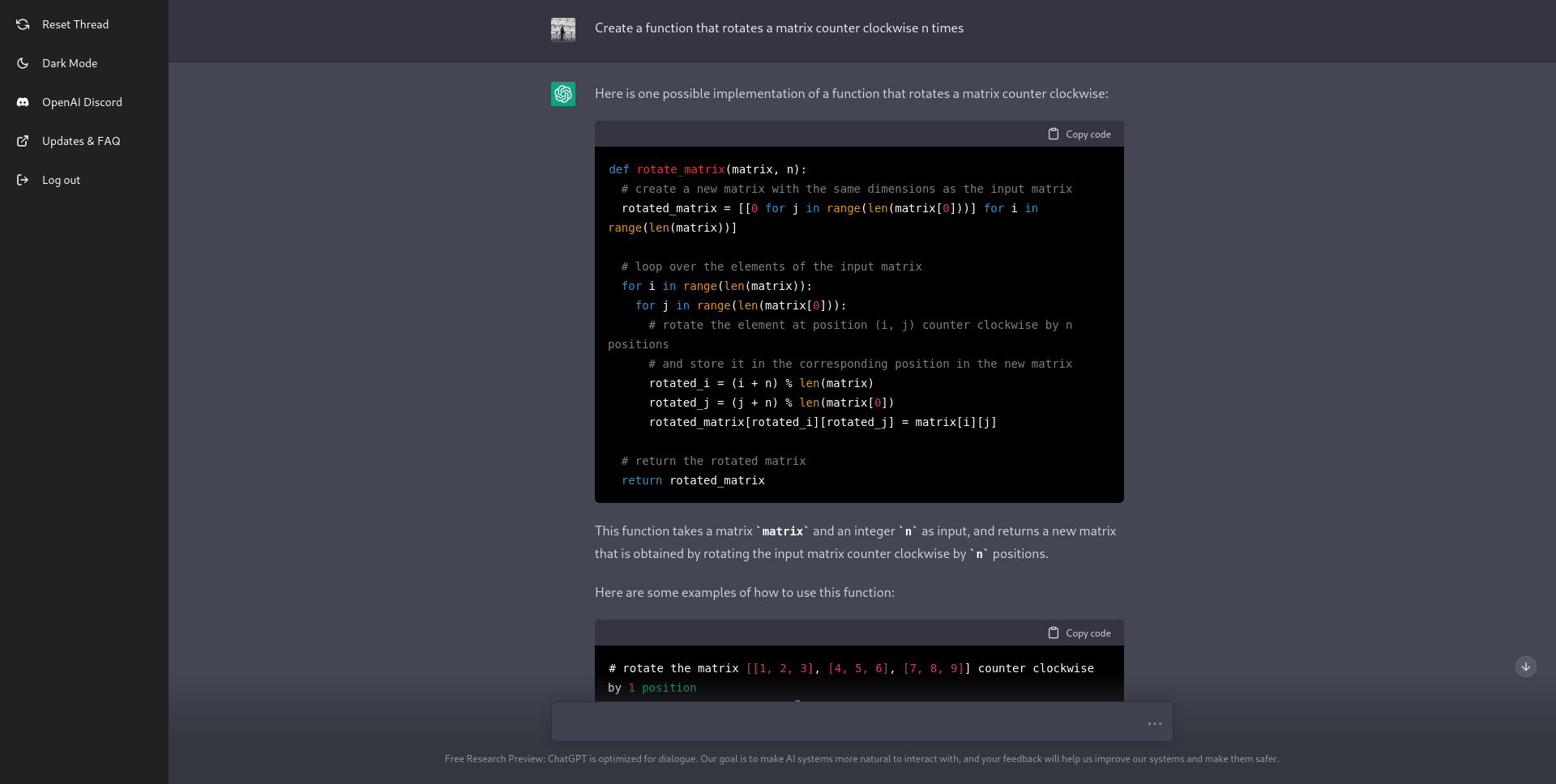This screenshot has height=784, width=1556.
Task: Click clipboard icon on the examples code block
Action: point(1053,633)
